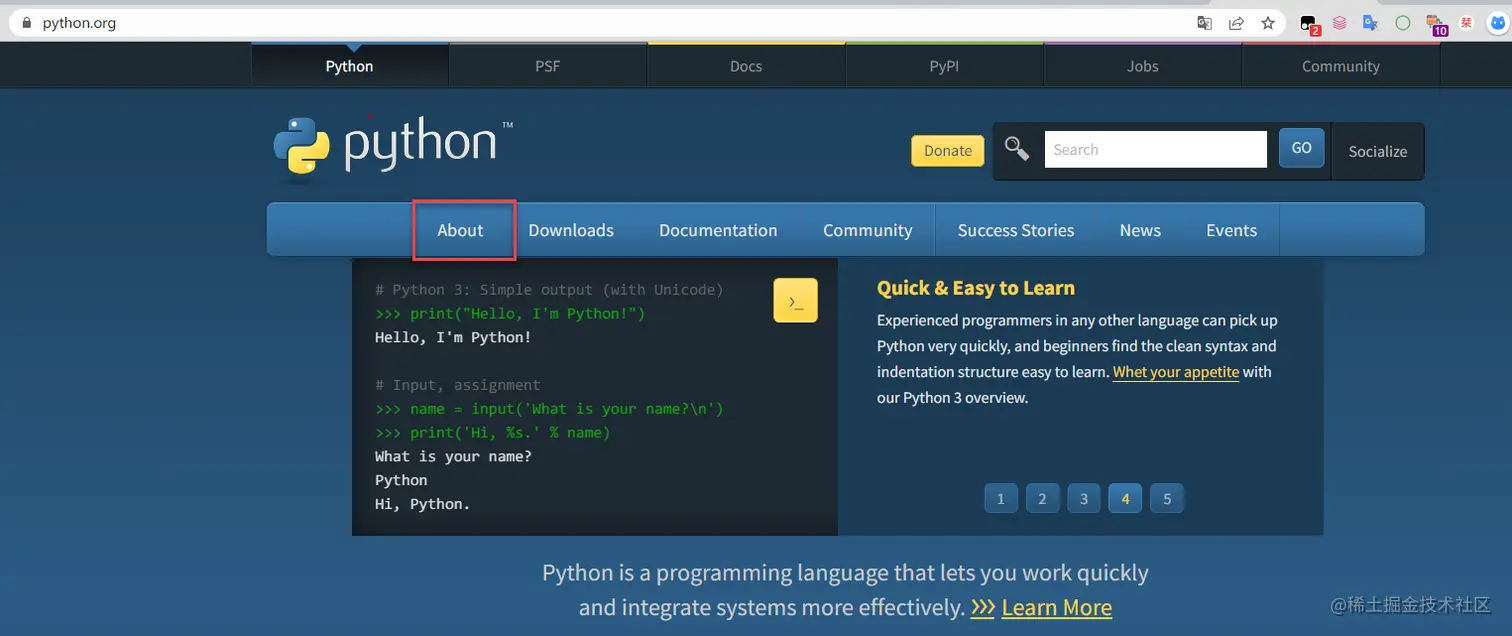This screenshot has width=1512, height=636.
Task: Click the share page icon
Action: [1237, 23]
